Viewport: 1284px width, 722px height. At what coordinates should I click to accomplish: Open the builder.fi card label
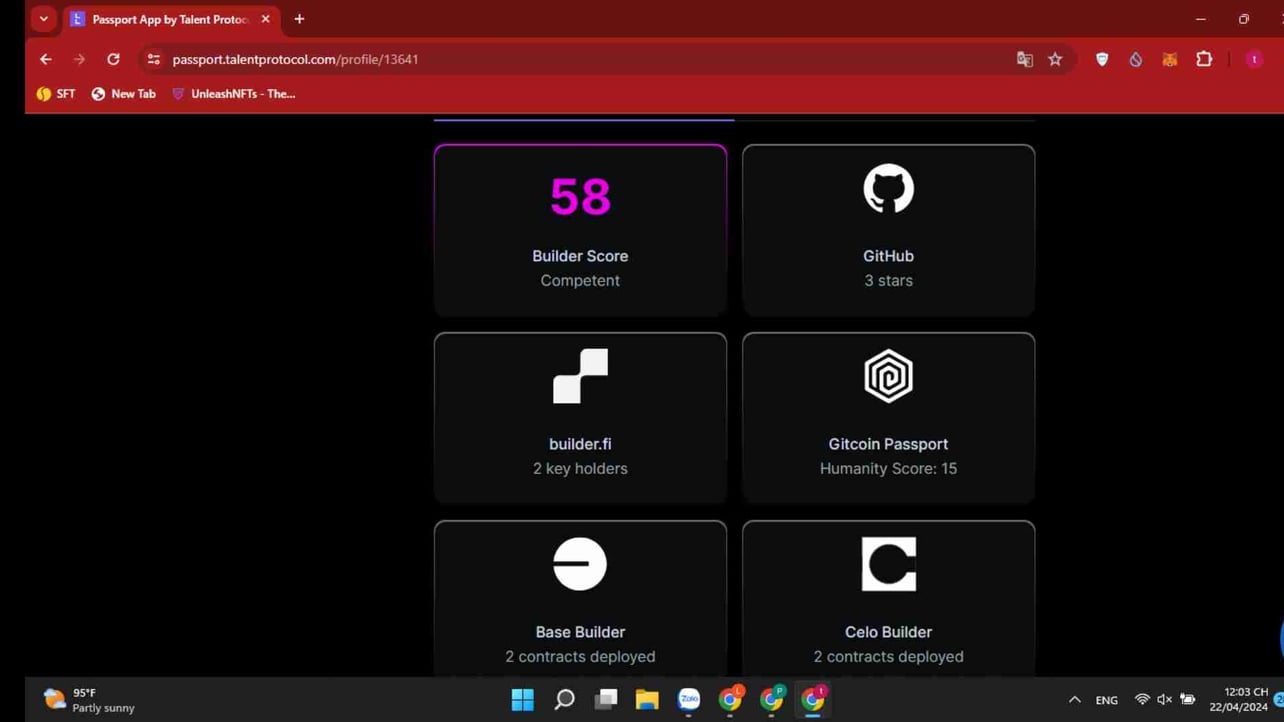pyautogui.click(x=580, y=444)
